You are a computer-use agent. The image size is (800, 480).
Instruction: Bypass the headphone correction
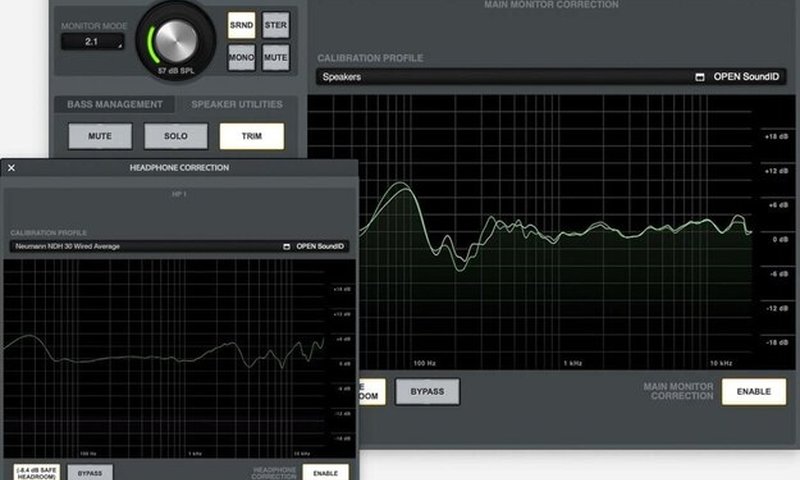tap(90, 472)
